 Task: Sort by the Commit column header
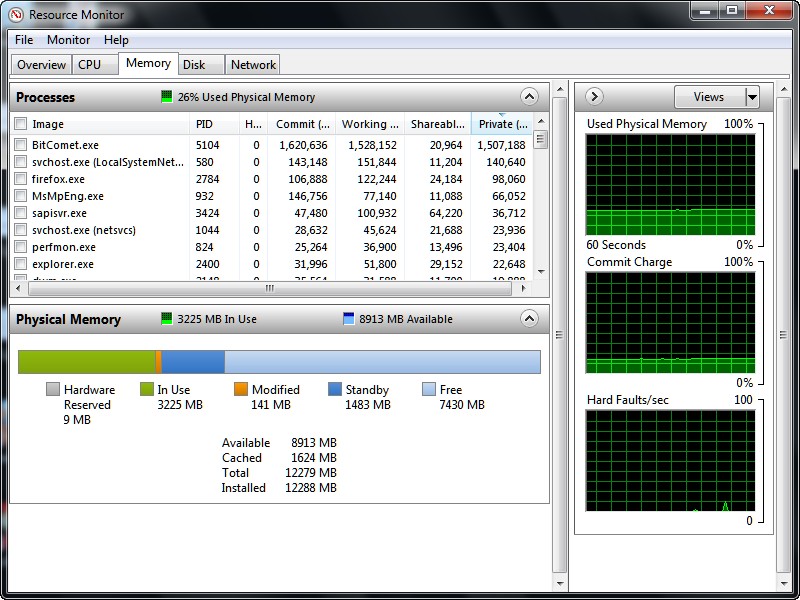point(302,124)
